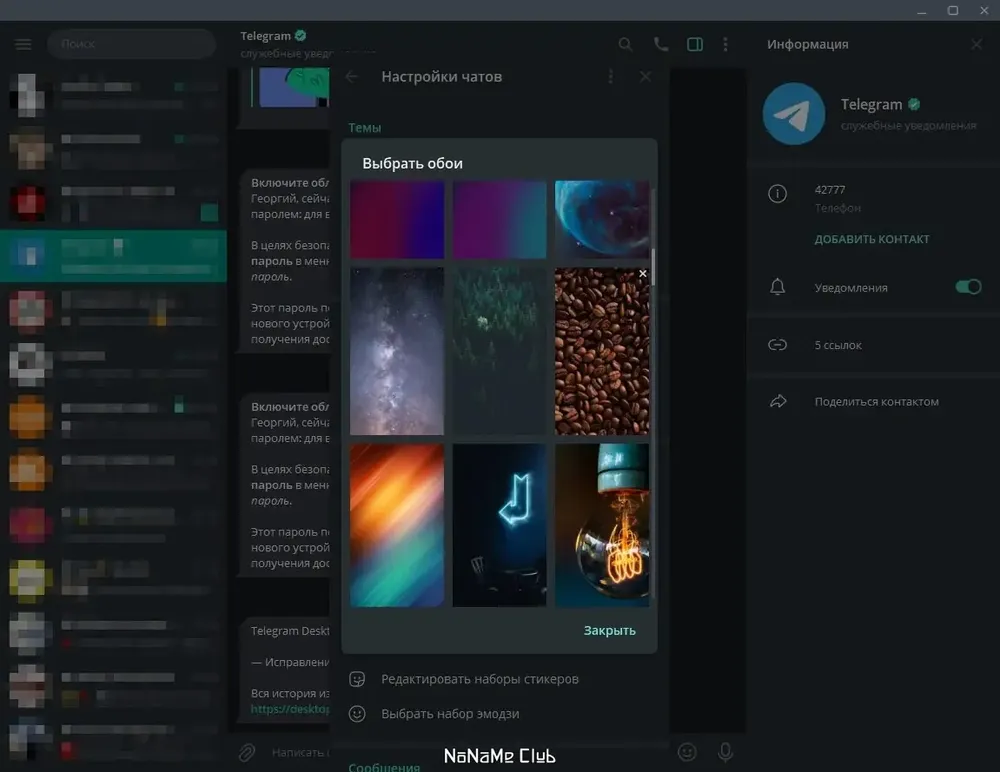Open the choose emoji set option
This screenshot has width=1000, height=772.
pos(449,714)
